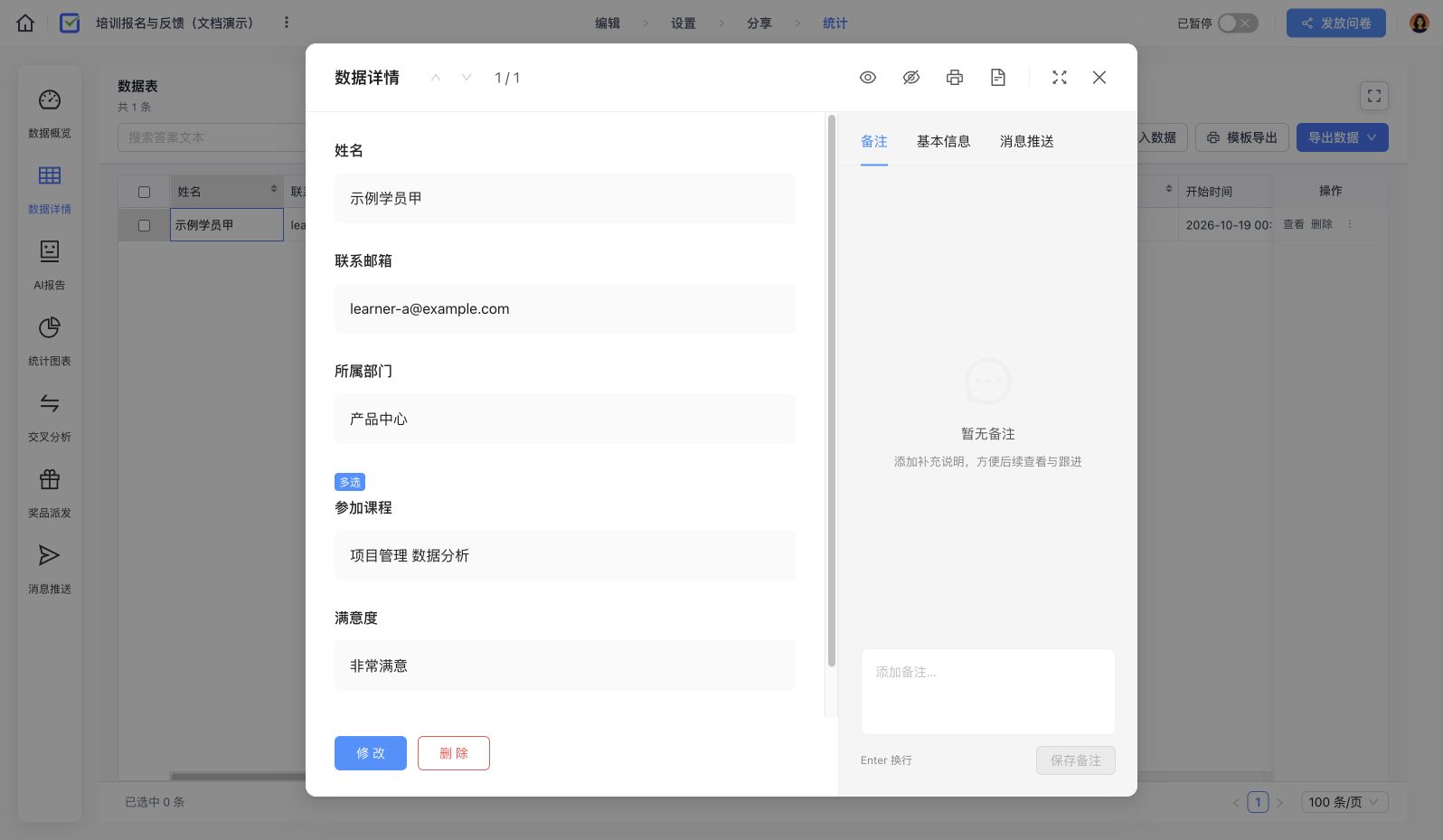
Task: Expand the data detail dialog to fullscreen
Action: coord(1060,78)
